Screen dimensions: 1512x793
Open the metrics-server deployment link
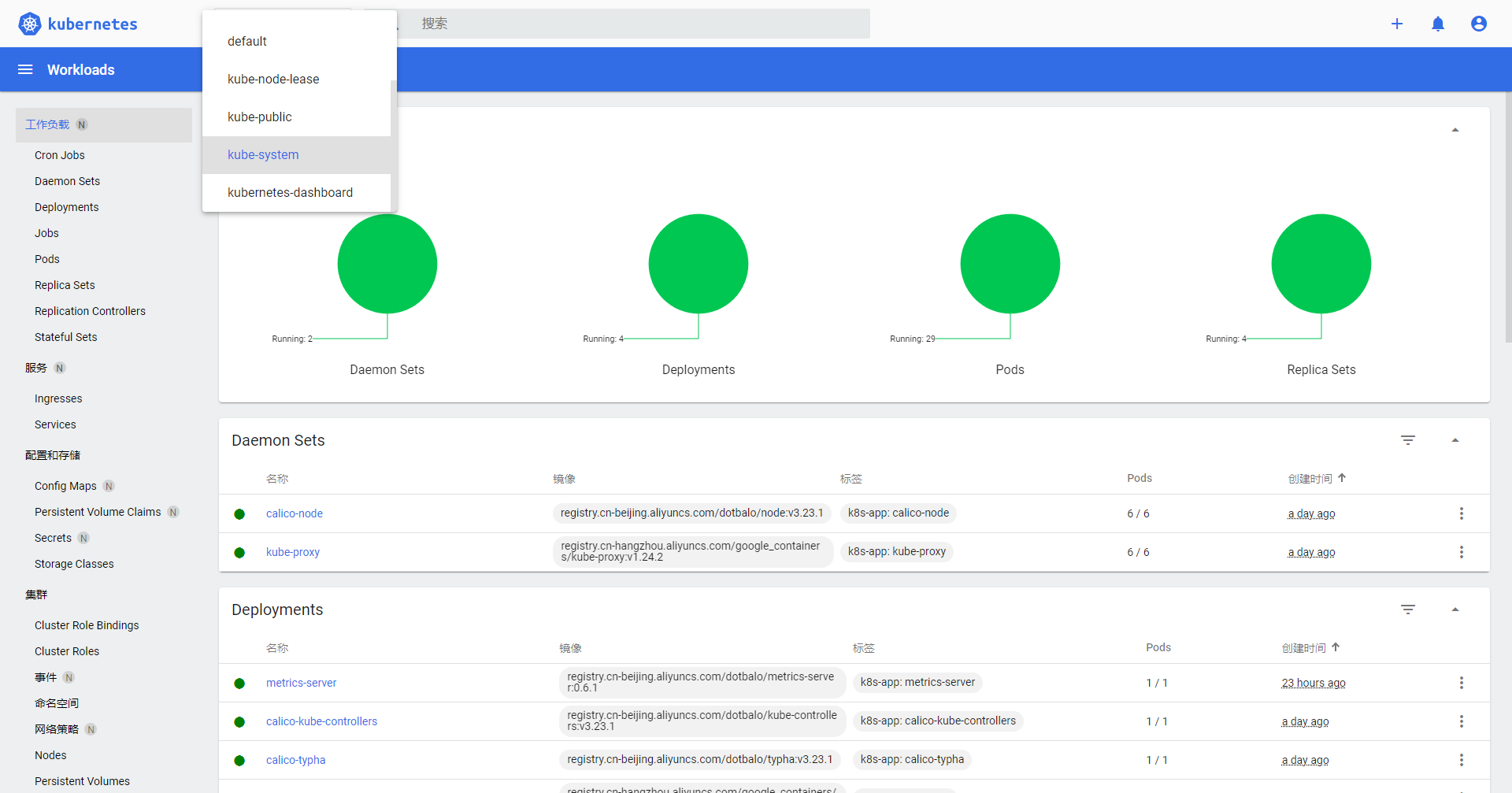[x=301, y=683]
